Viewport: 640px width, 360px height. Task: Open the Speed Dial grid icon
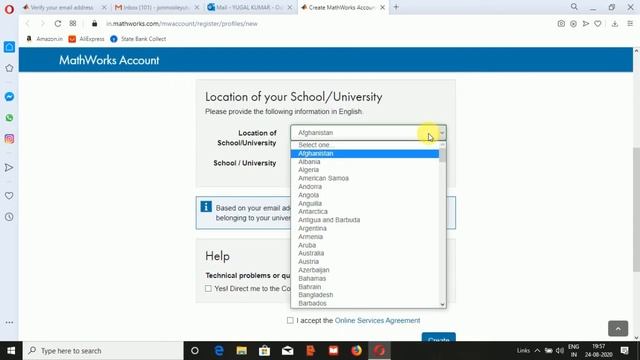pos(73,24)
